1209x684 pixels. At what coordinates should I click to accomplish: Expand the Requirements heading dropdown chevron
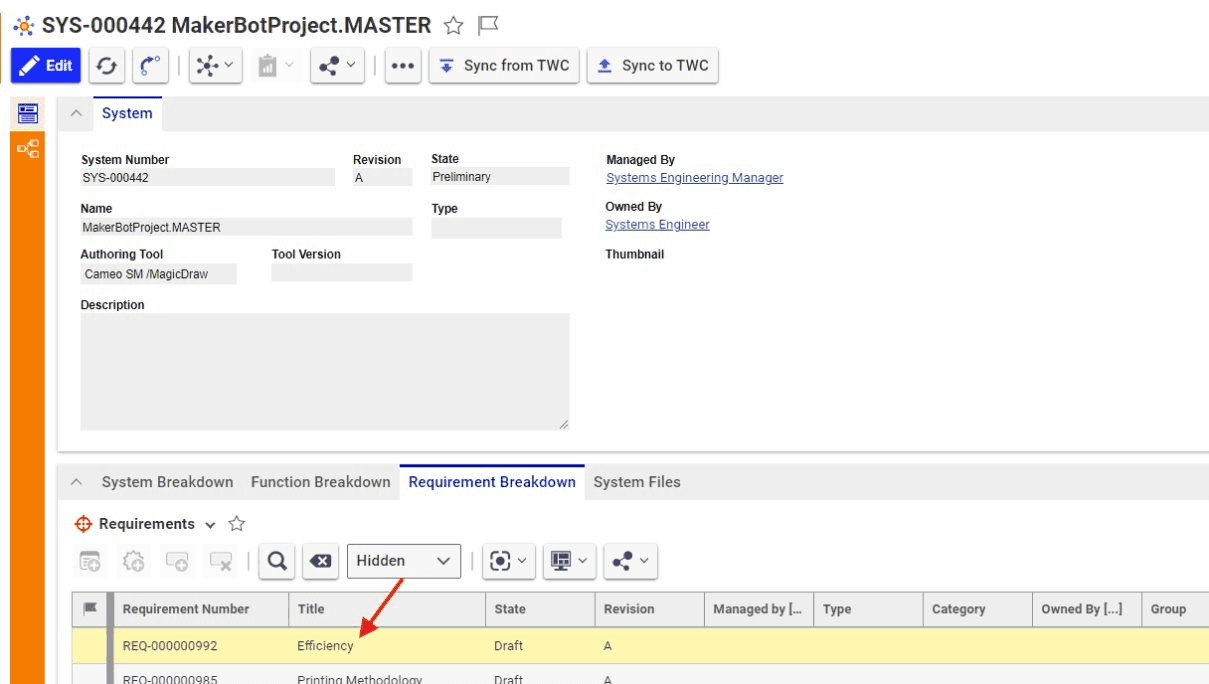click(210, 525)
